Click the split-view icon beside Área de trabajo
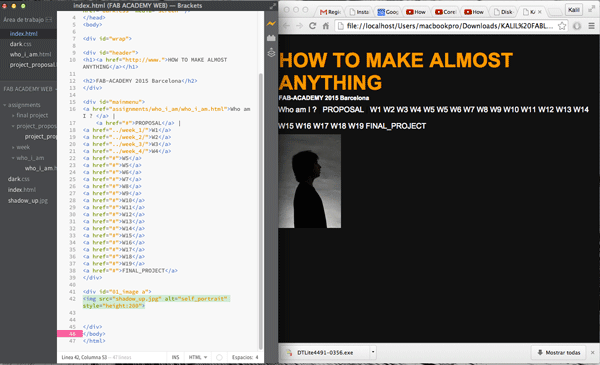600x365 pixels. click(x=49, y=20)
